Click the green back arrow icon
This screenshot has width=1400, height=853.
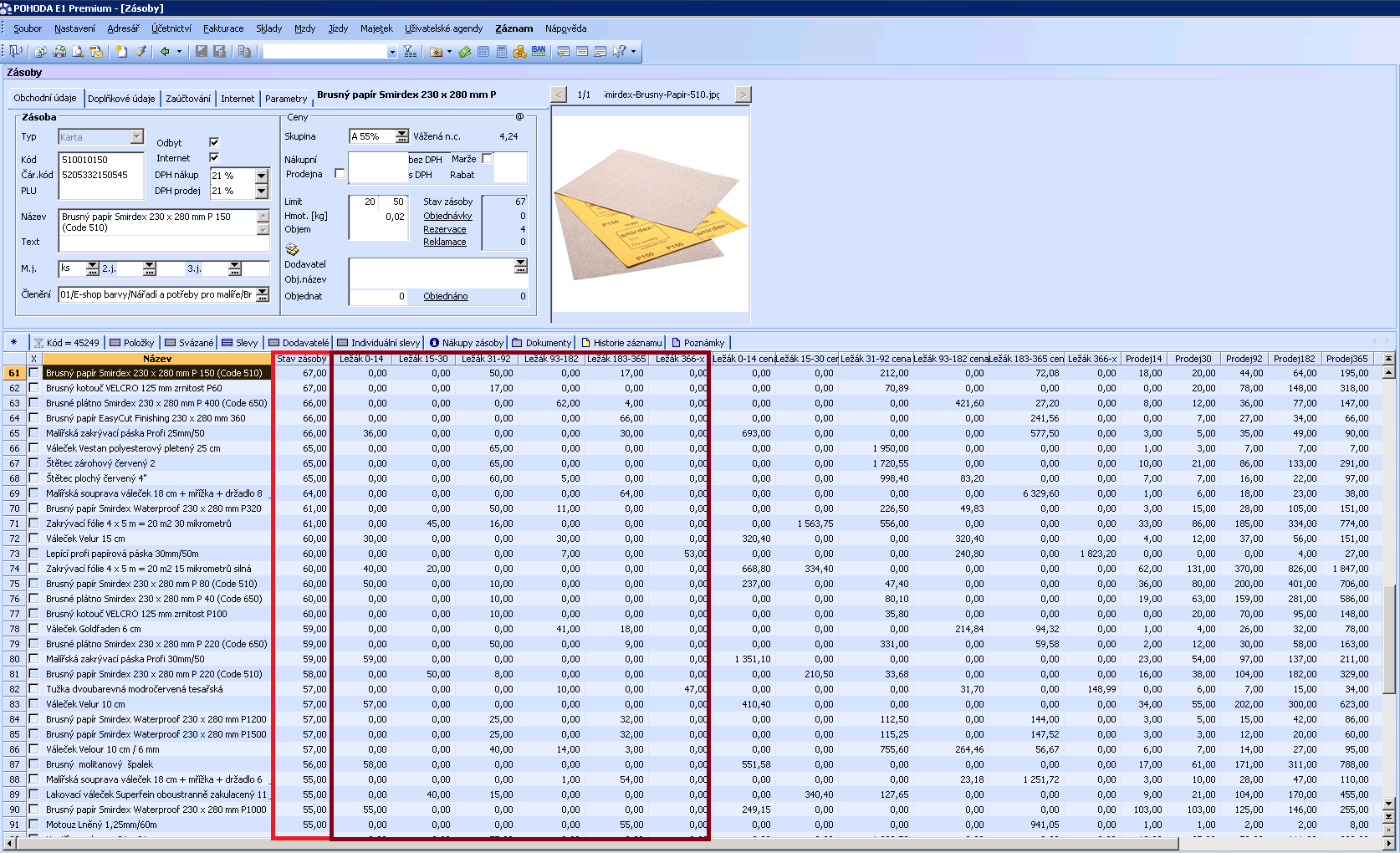coord(165,51)
